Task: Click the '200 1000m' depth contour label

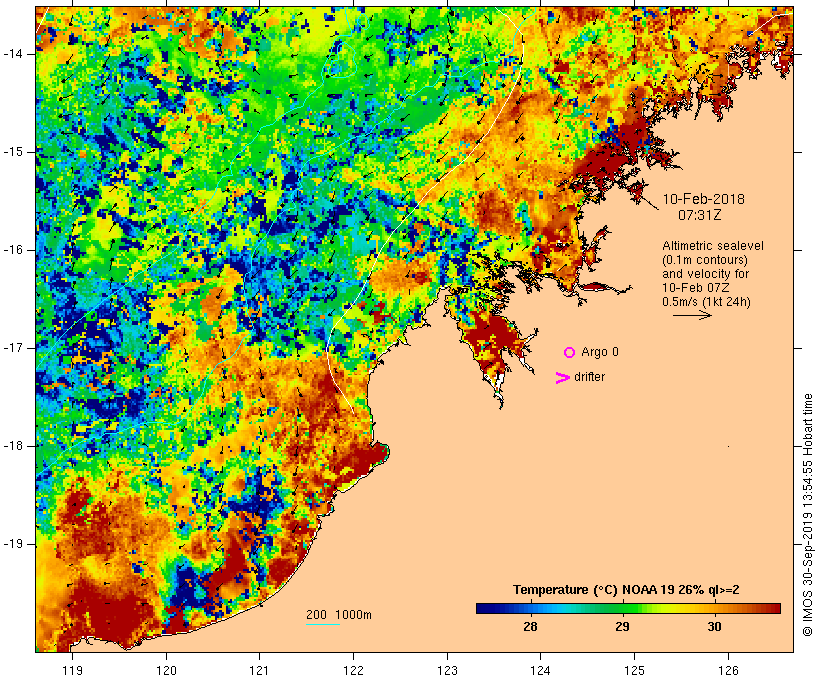Action: tap(339, 615)
